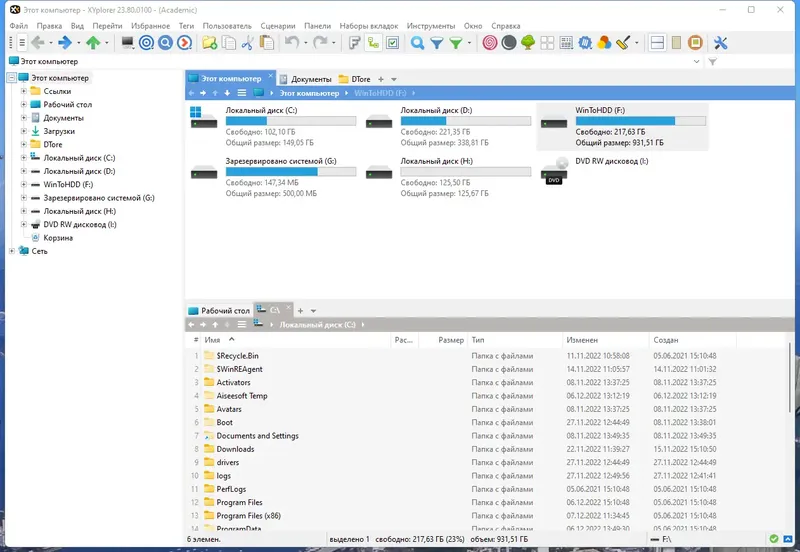Click the Undo arrow icon
This screenshot has height=552, width=800.
292,43
